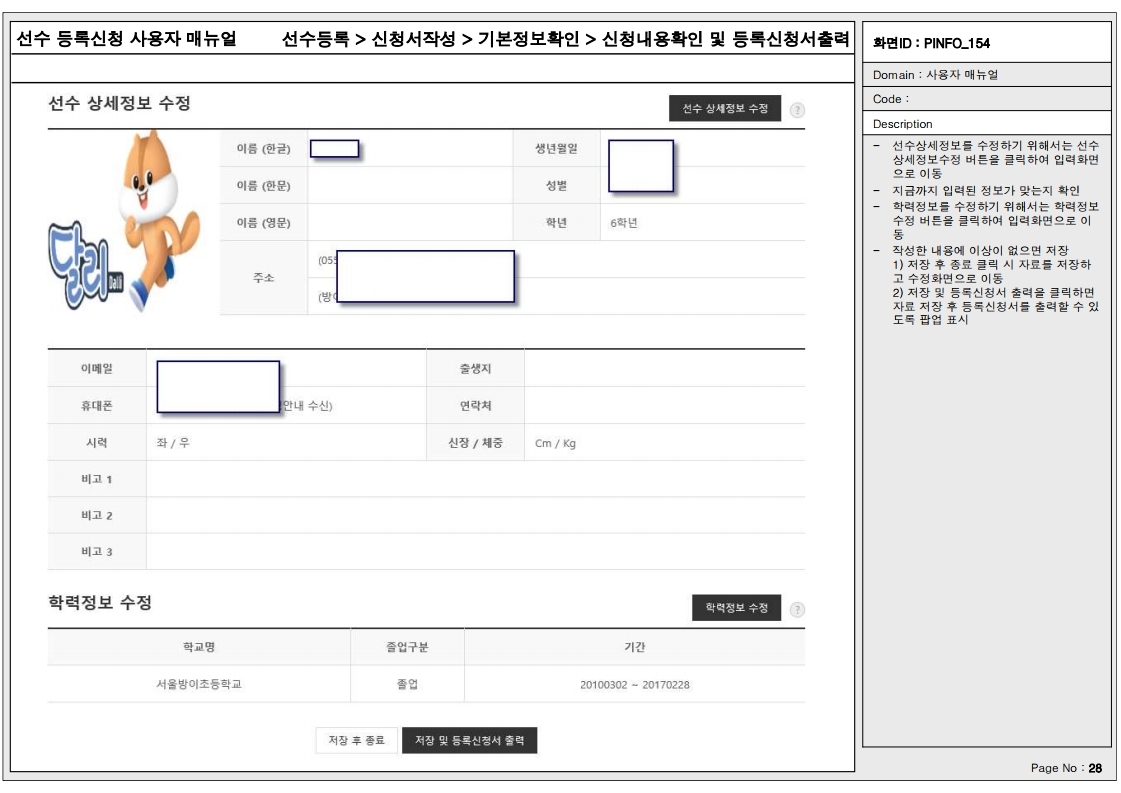This screenshot has height=793, width=1121.
Task: Click the 이름 (영문) value field
Action: click(408, 223)
